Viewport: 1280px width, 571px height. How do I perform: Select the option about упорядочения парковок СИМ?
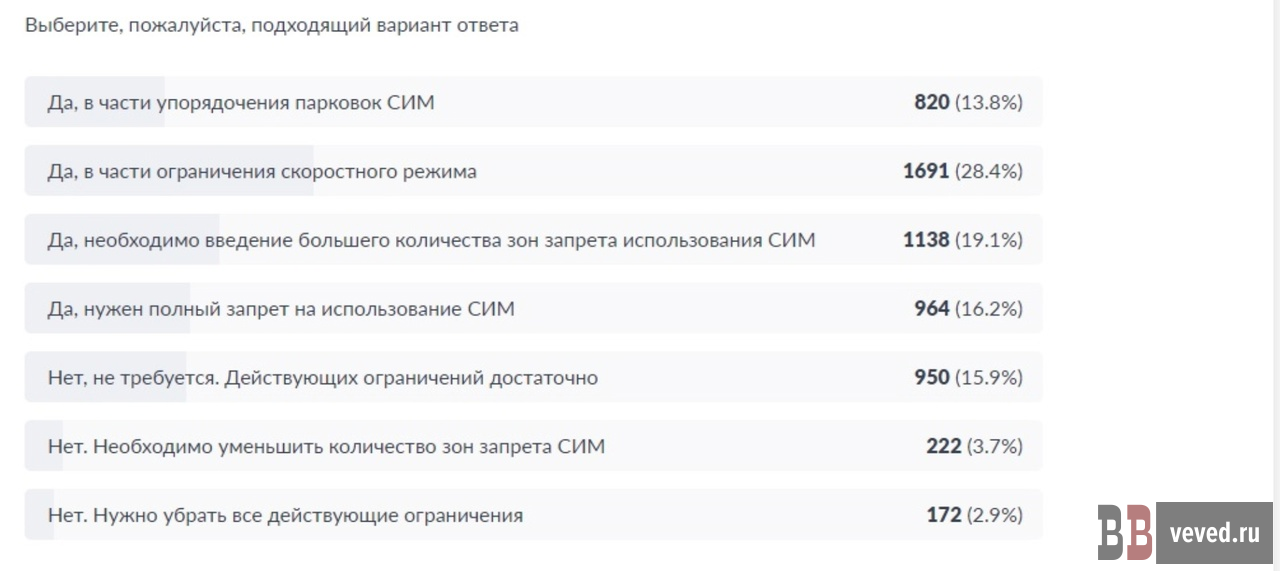click(x=241, y=102)
